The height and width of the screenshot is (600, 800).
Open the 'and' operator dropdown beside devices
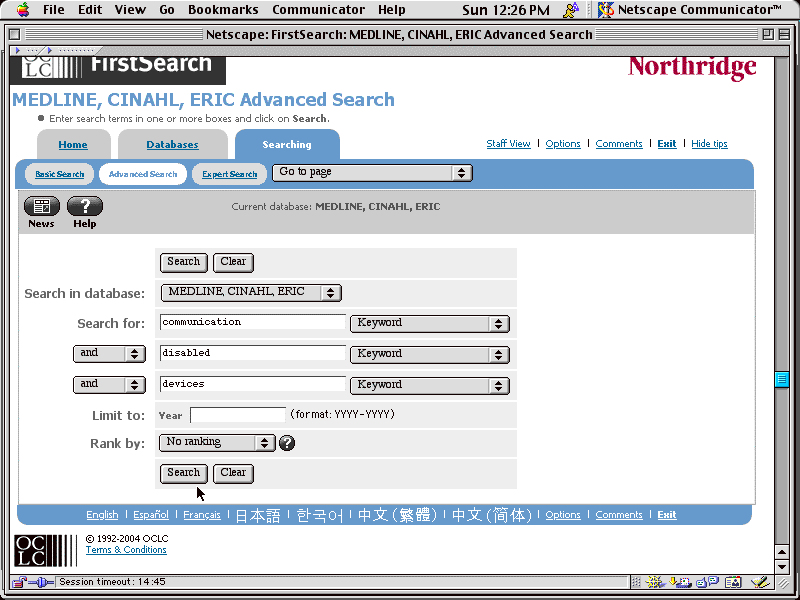pos(109,384)
